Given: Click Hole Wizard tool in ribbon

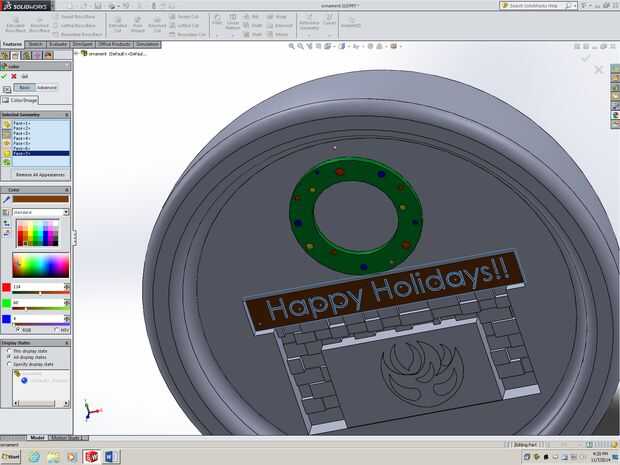Looking at the screenshot, I should coord(138,24).
